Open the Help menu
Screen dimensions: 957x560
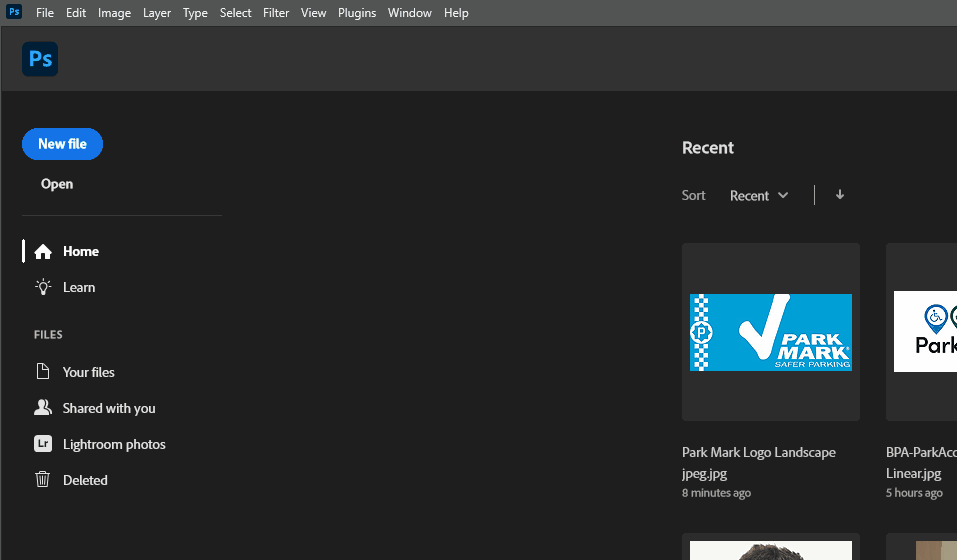(456, 12)
